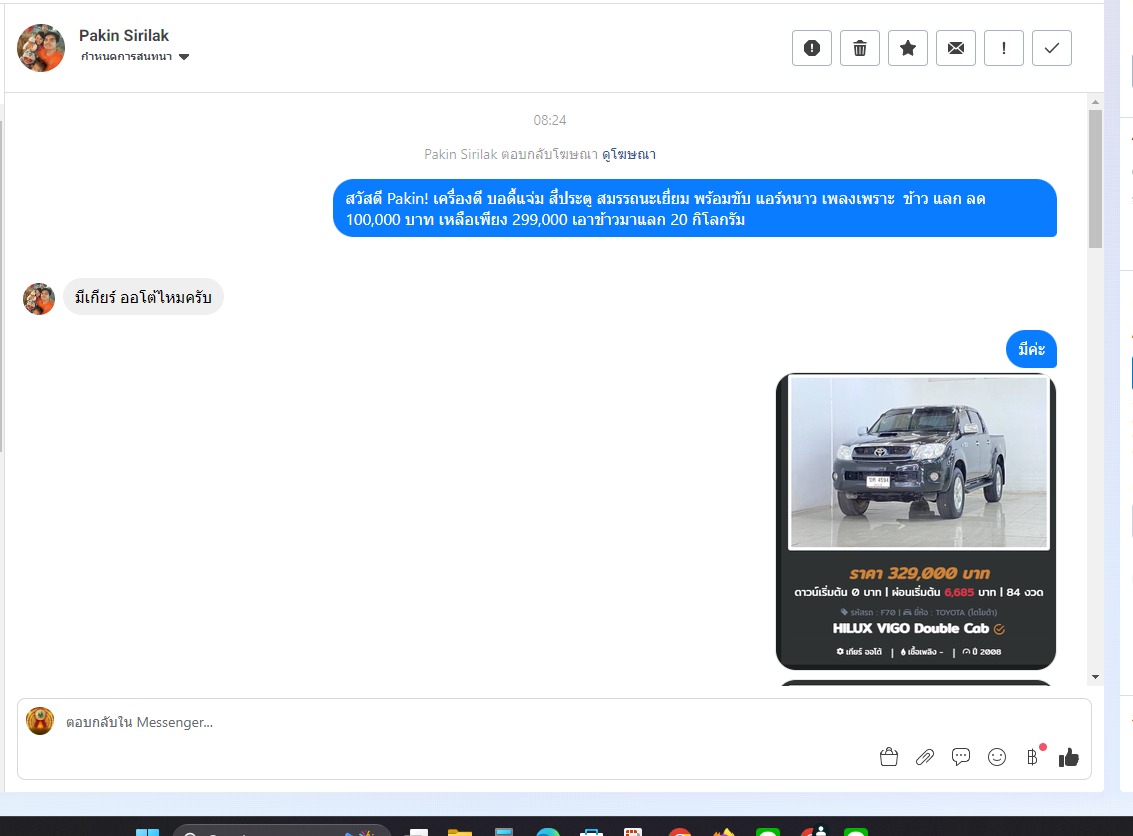Delete conversation using the trash icon
Viewport: 1133px width, 836px height.
(x=860, y=48)
